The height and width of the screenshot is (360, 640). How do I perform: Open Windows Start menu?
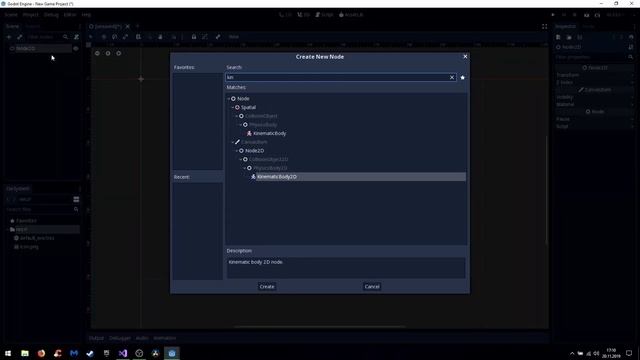click(8, 353)
